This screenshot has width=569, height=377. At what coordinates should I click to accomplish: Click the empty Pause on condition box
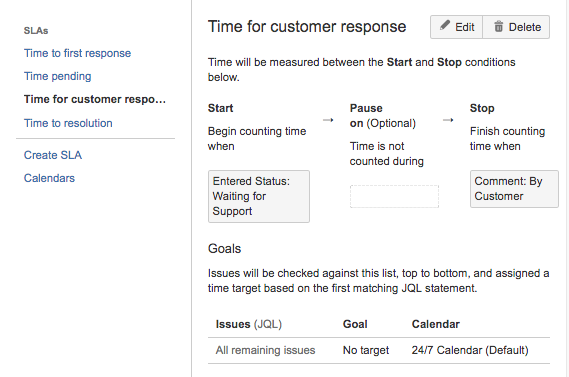point(394,196)
